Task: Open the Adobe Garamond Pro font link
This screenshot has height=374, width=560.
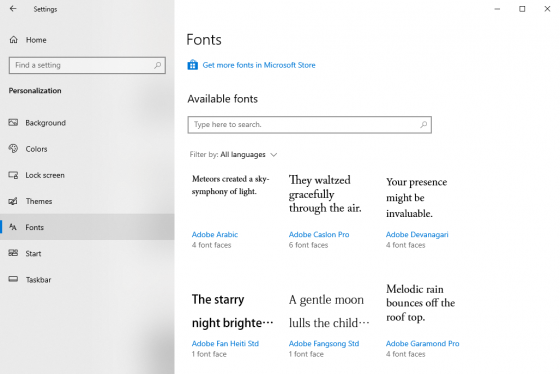Action: tap(422, 343)
